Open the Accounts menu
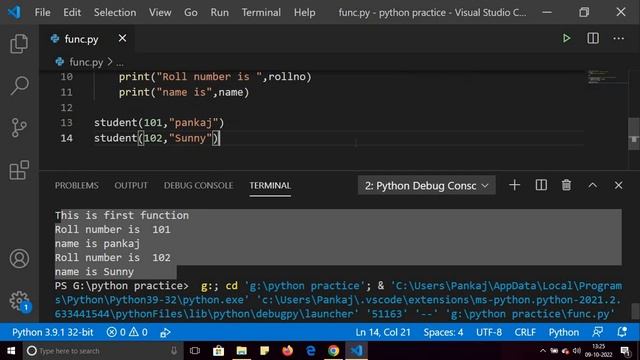The image size is (640, 360). 19,258
